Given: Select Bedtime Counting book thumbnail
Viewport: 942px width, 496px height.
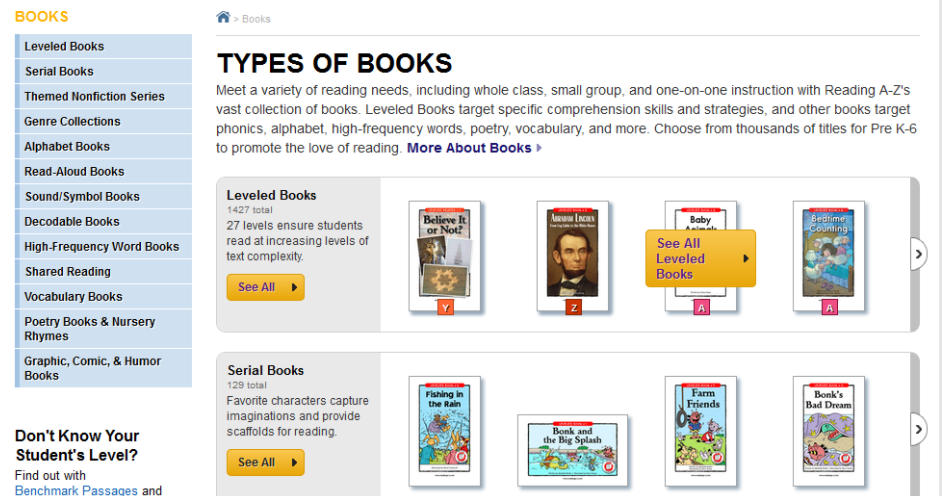Looking at the screenshot, I should [x=829, y=250].
